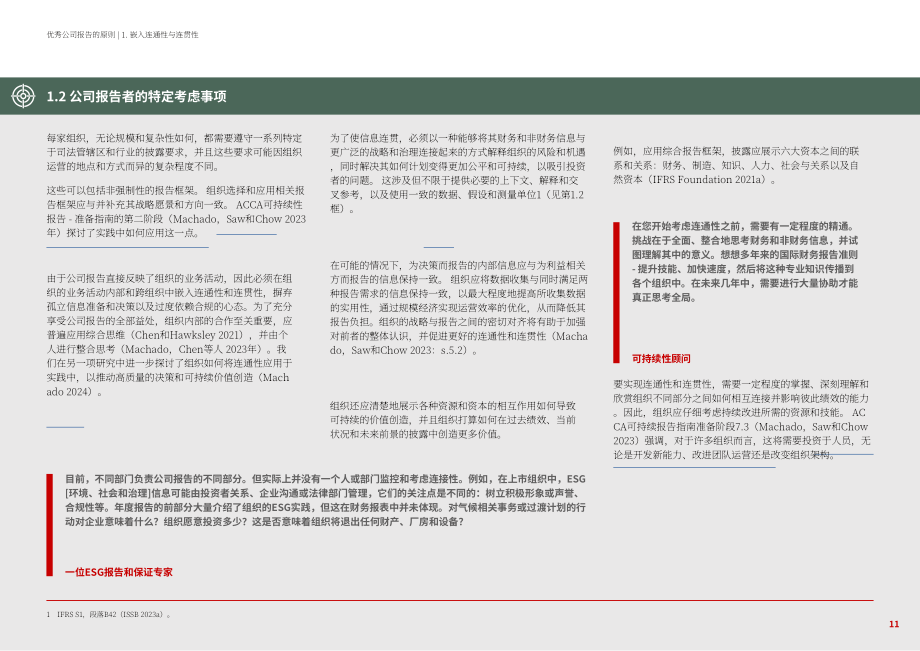Click the paragraph starting "这些可以包括非强制性的报告框架"
This screenshot has width=920, height=651.
[x=176, y=212]
